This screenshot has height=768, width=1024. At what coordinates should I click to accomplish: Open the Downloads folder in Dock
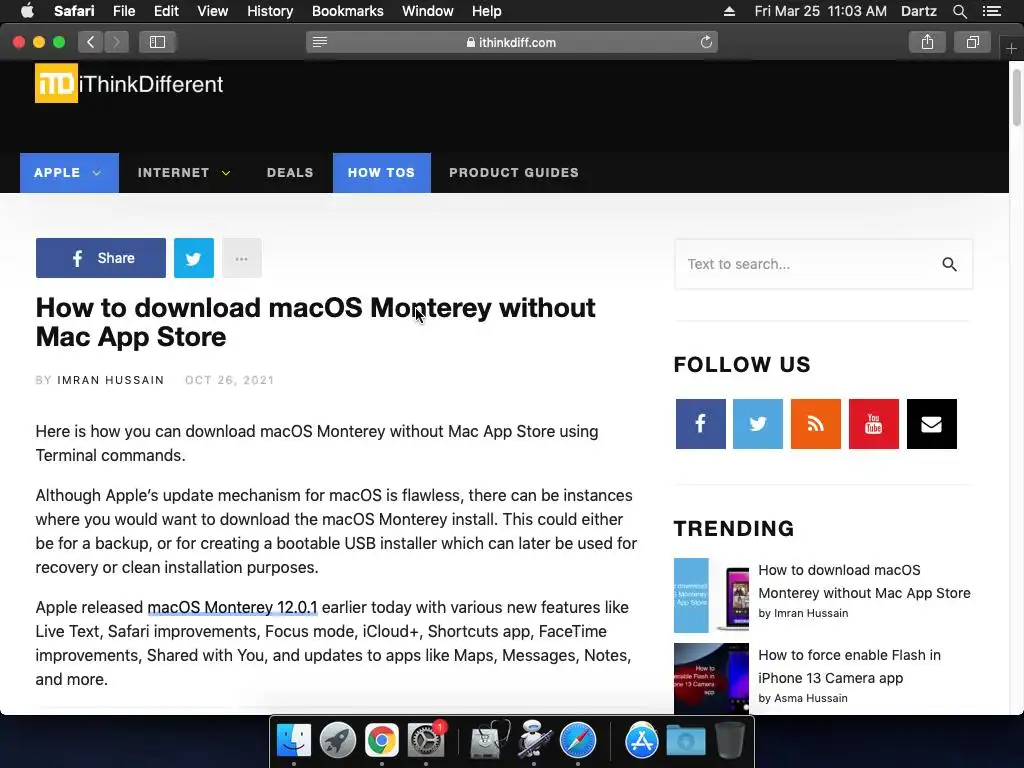(x=686, y=741)
